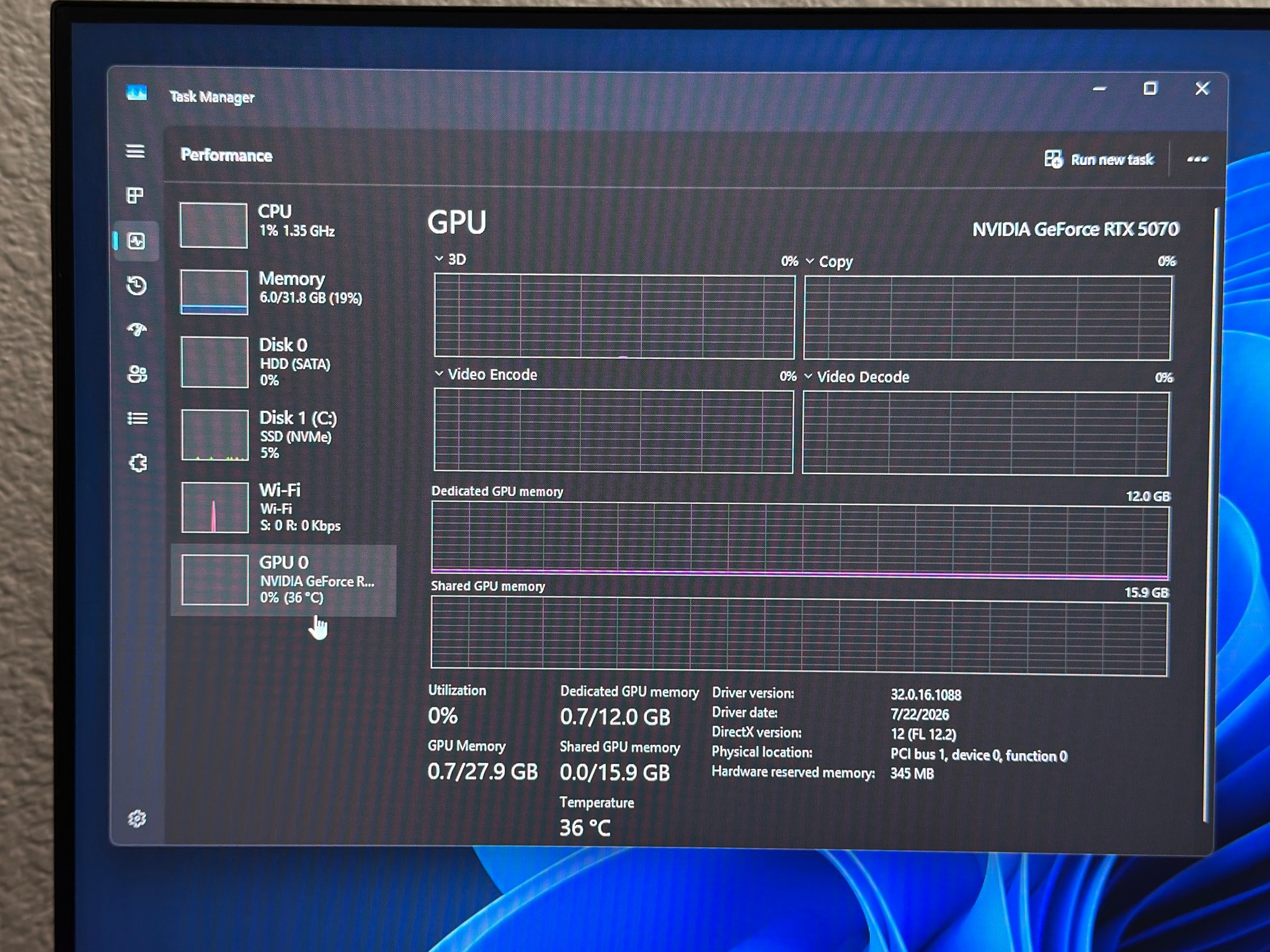Click the driver version 32.0.16.1088 value

(926, 695)
